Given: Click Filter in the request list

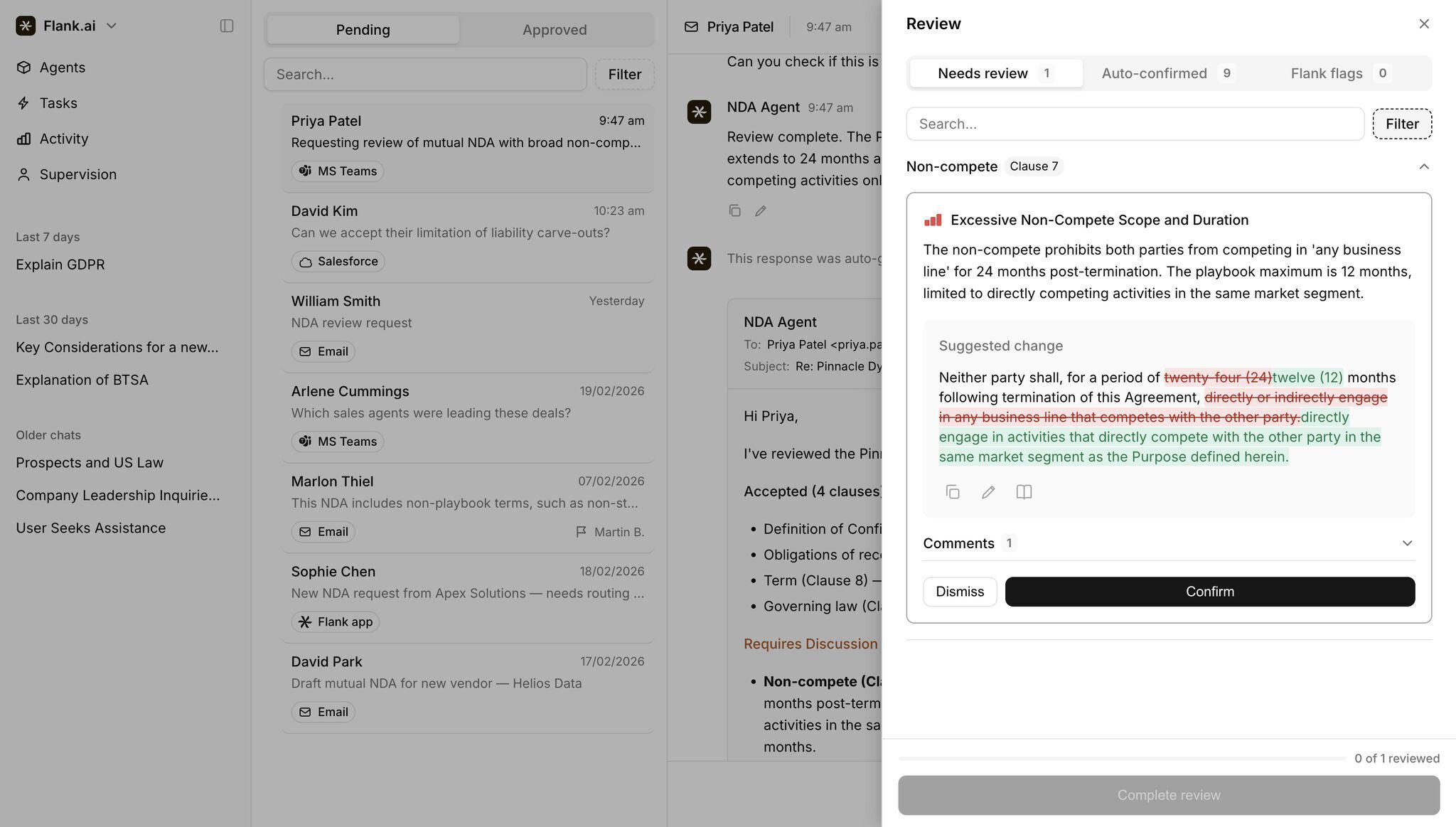Looking at the screenshot, I should click(x=625, y=75).
